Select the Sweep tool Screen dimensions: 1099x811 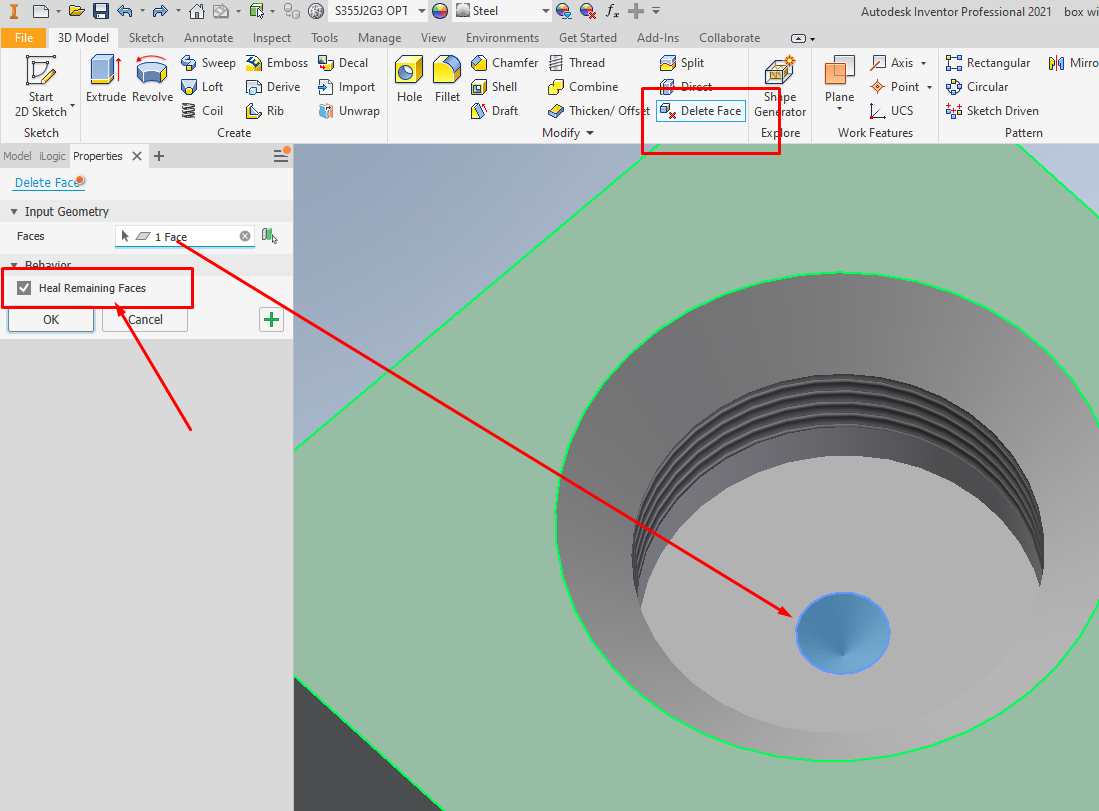(x=208, y=62)
